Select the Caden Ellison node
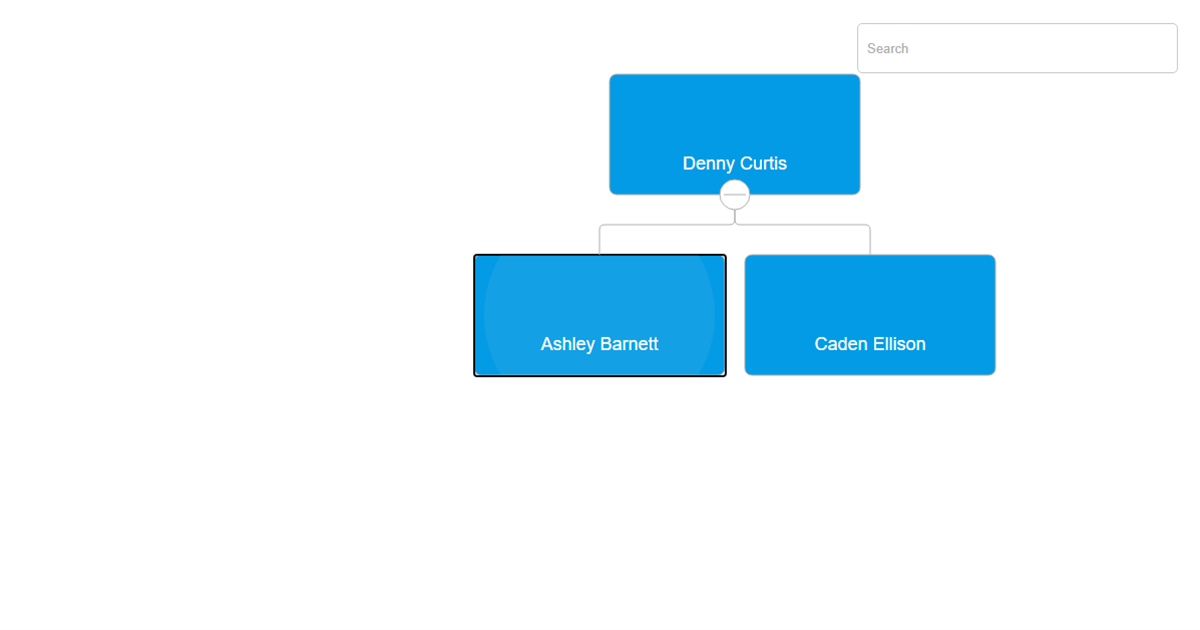 pyautogui.click(x=870, y=315)
